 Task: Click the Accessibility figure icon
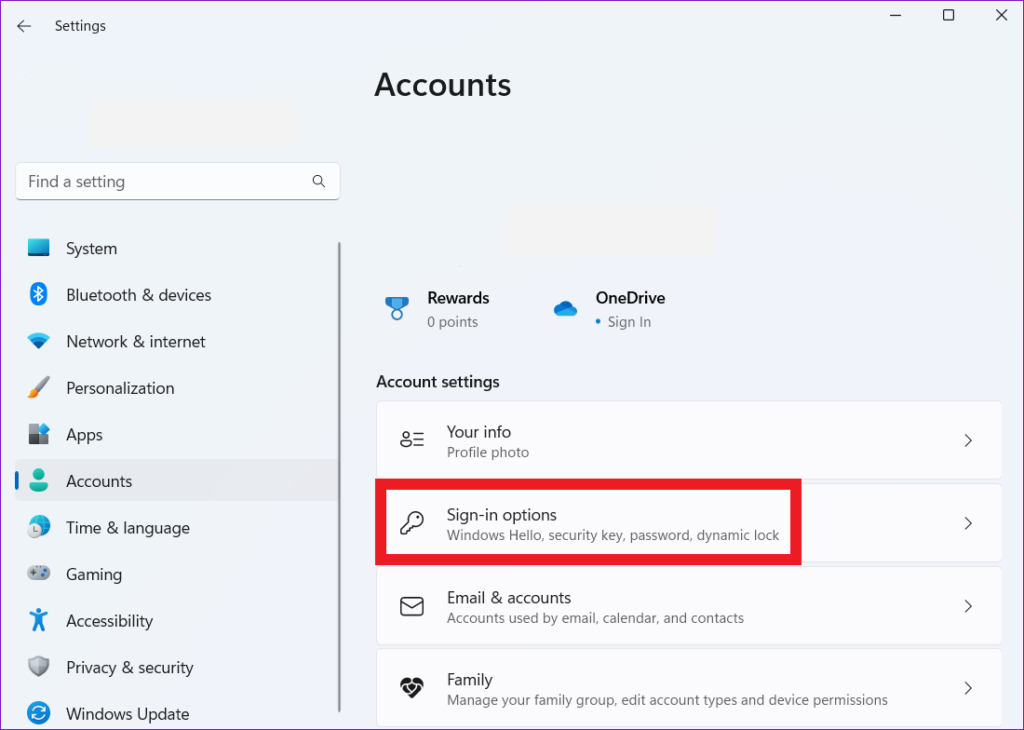(39, 620)
